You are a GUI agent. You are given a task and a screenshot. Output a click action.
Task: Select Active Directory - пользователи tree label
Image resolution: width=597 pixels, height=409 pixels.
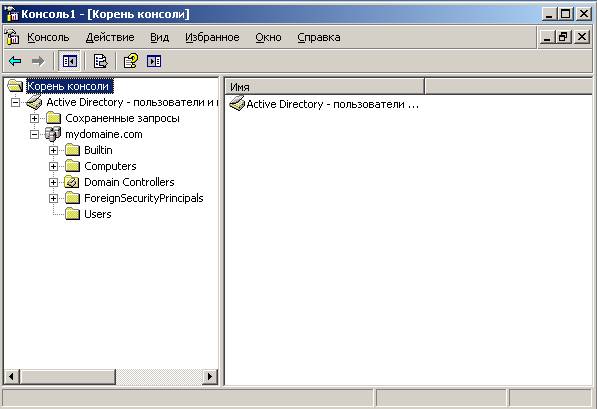(132, 102)
